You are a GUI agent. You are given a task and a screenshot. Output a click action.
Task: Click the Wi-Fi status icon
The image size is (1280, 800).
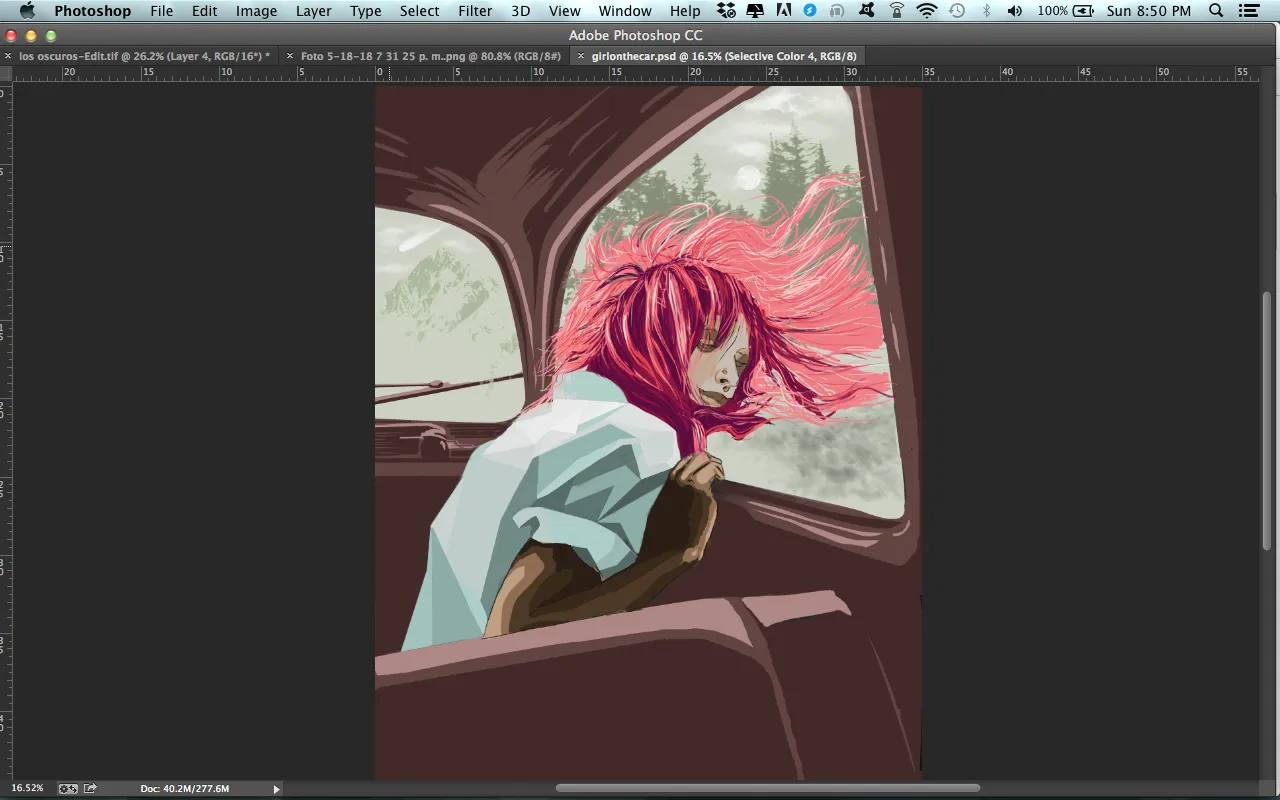point(927,11)
